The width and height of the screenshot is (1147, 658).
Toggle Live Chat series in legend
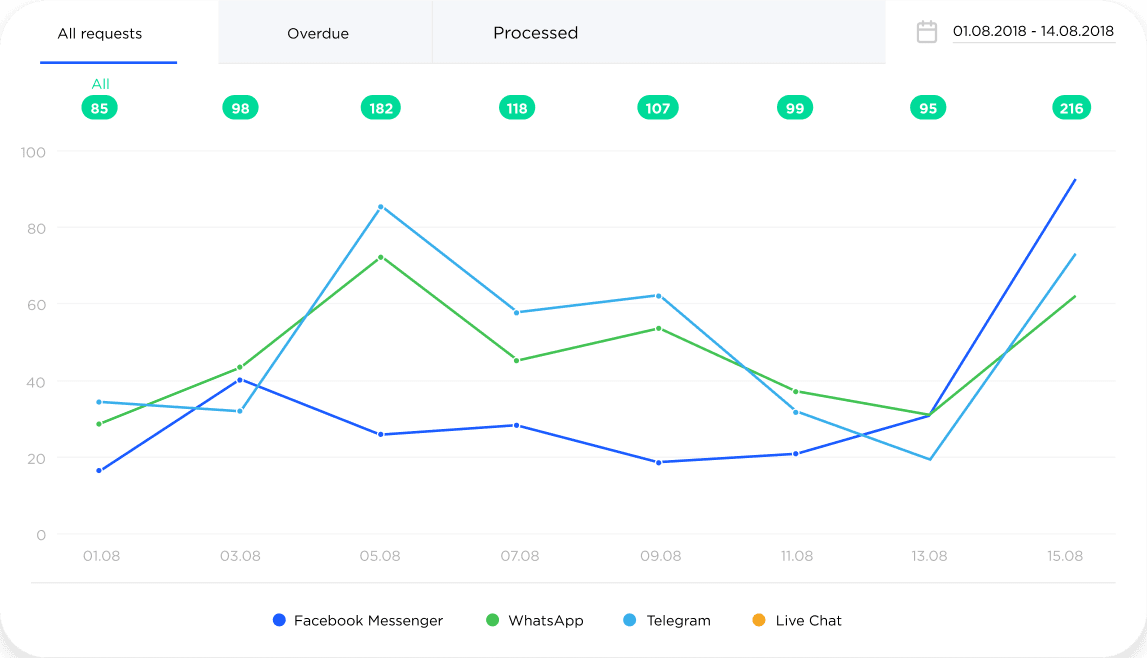pos(808,620)
